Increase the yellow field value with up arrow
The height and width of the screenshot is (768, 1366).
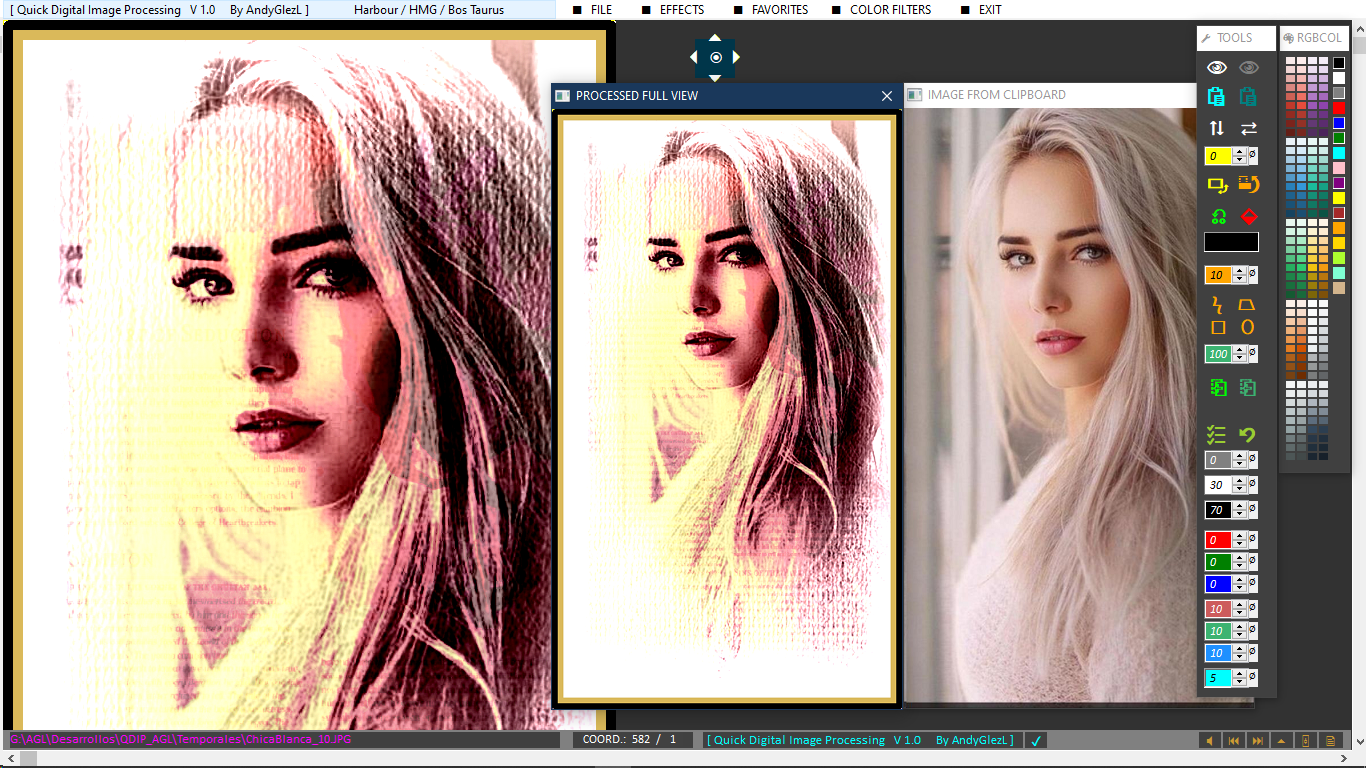[x=1240, y=152]
